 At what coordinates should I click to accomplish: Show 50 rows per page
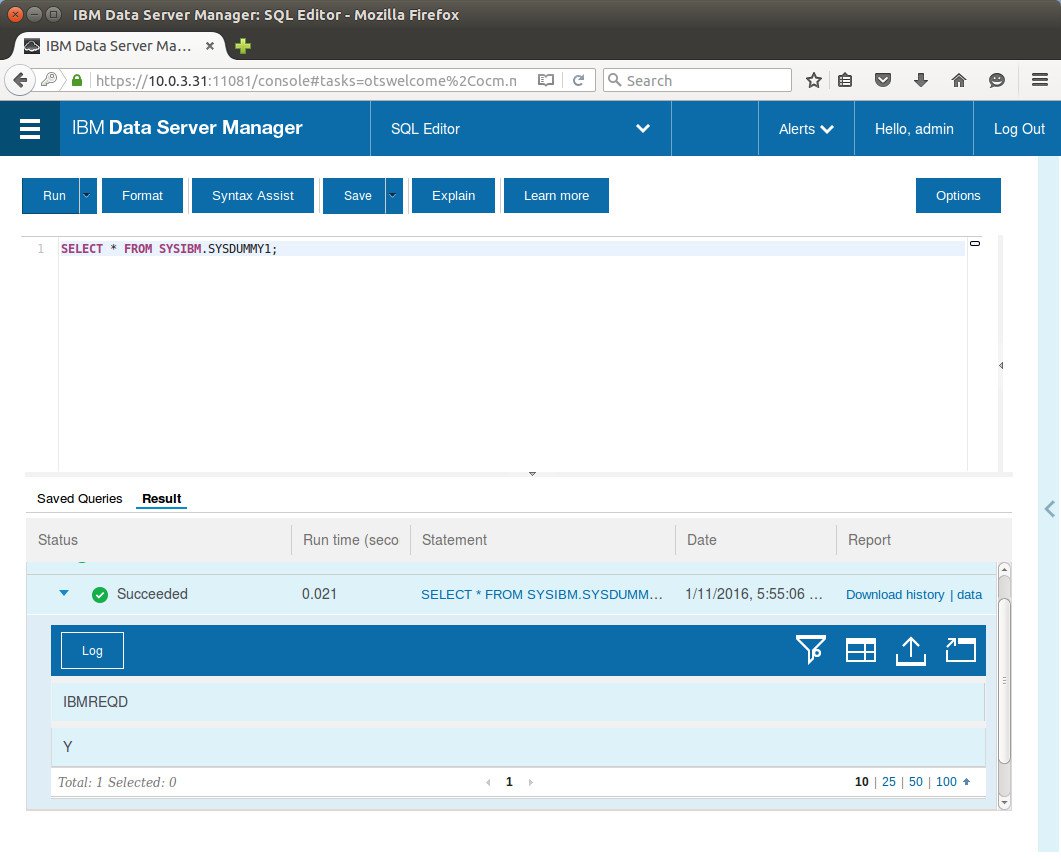click(916, 782)
